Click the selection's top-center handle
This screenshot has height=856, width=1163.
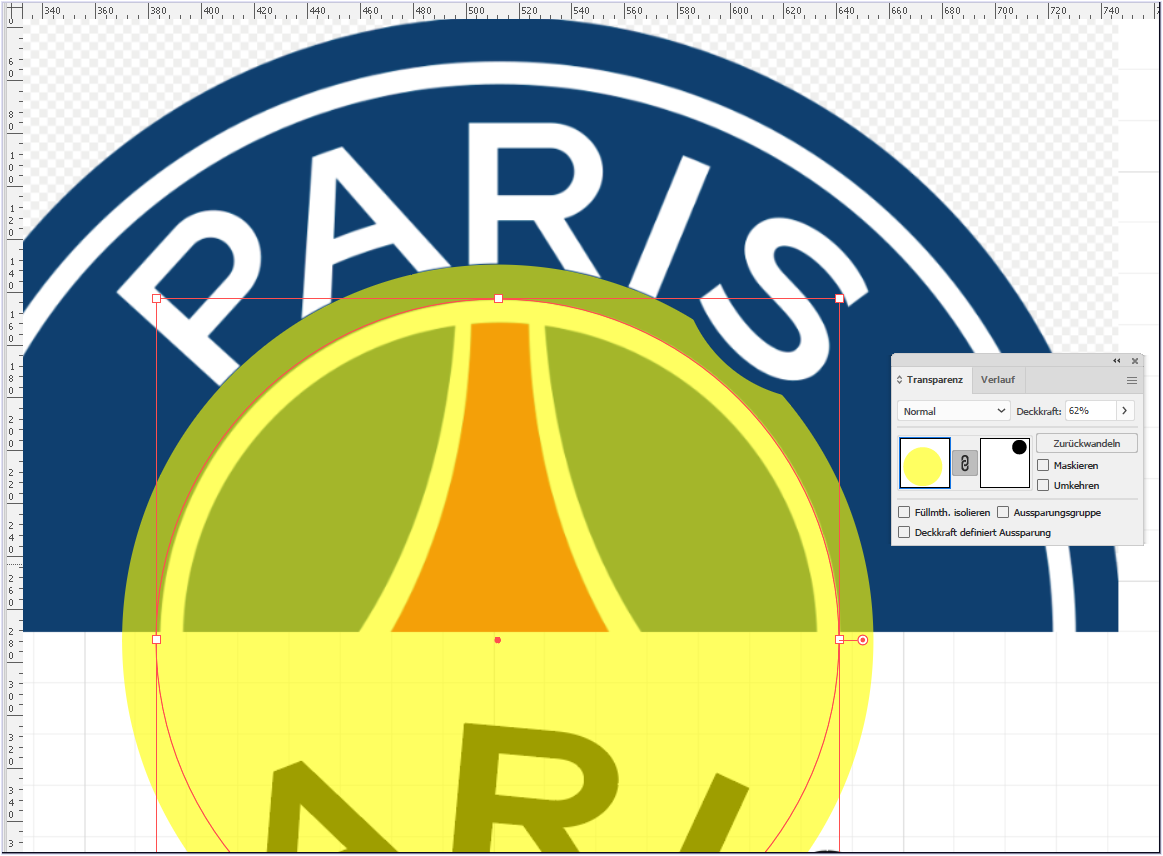(x=498, y=299)
